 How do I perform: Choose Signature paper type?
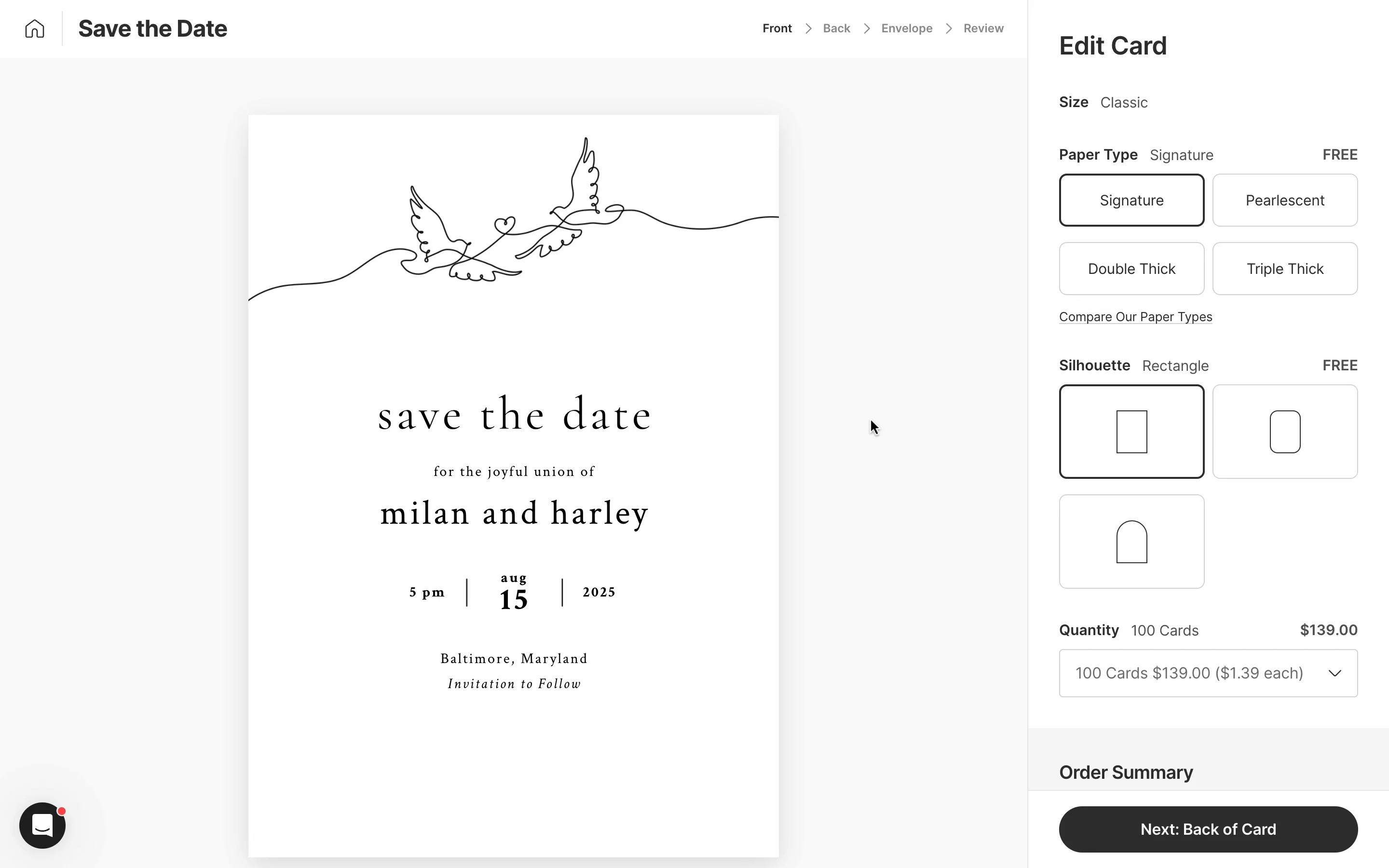[1131, 200]
